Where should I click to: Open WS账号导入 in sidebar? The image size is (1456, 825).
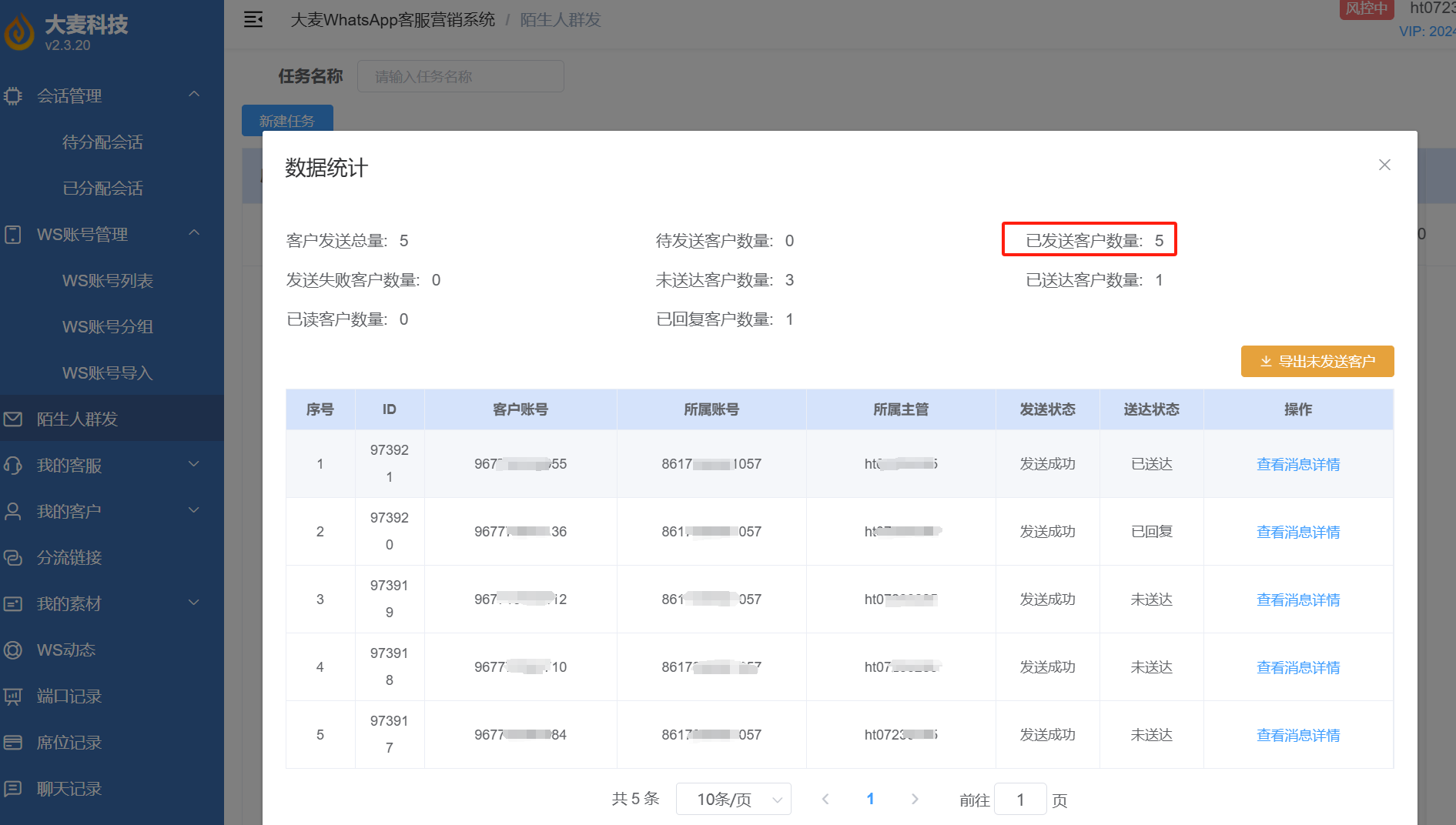tap(108, 373)
